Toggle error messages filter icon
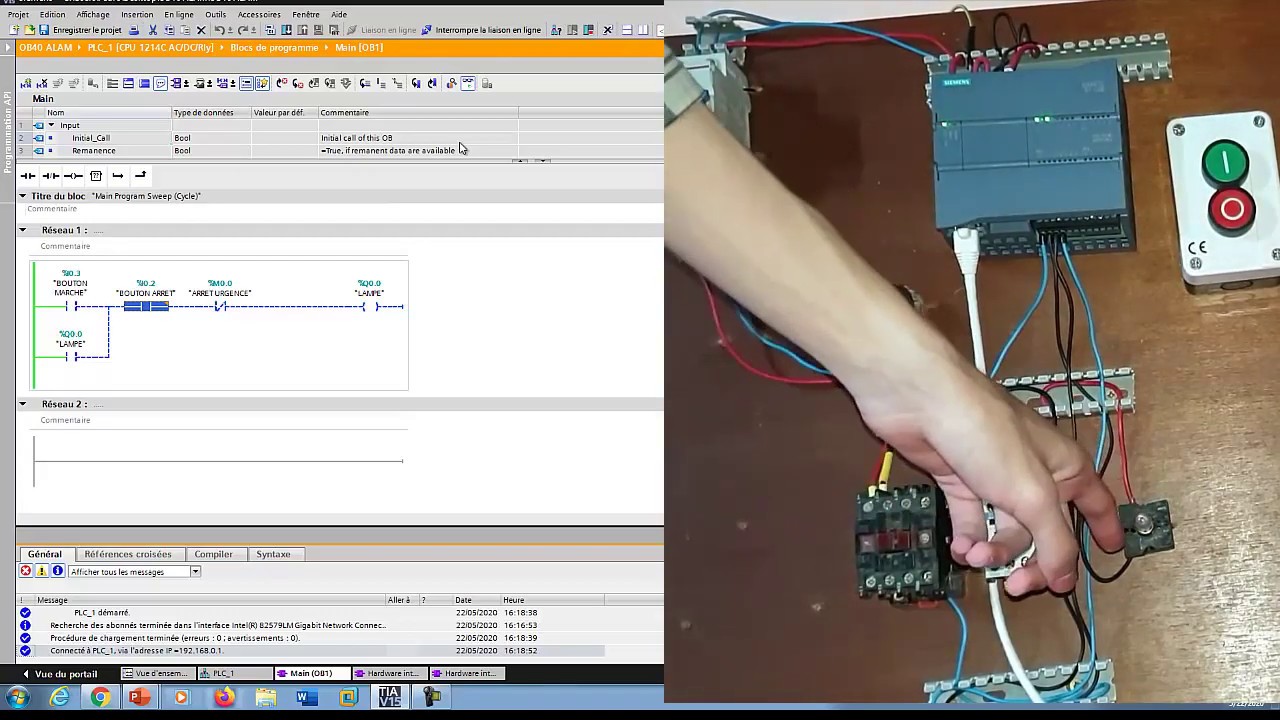This screenshot has width=1280, height=720. pyautogui.click(x=26, y=571)
